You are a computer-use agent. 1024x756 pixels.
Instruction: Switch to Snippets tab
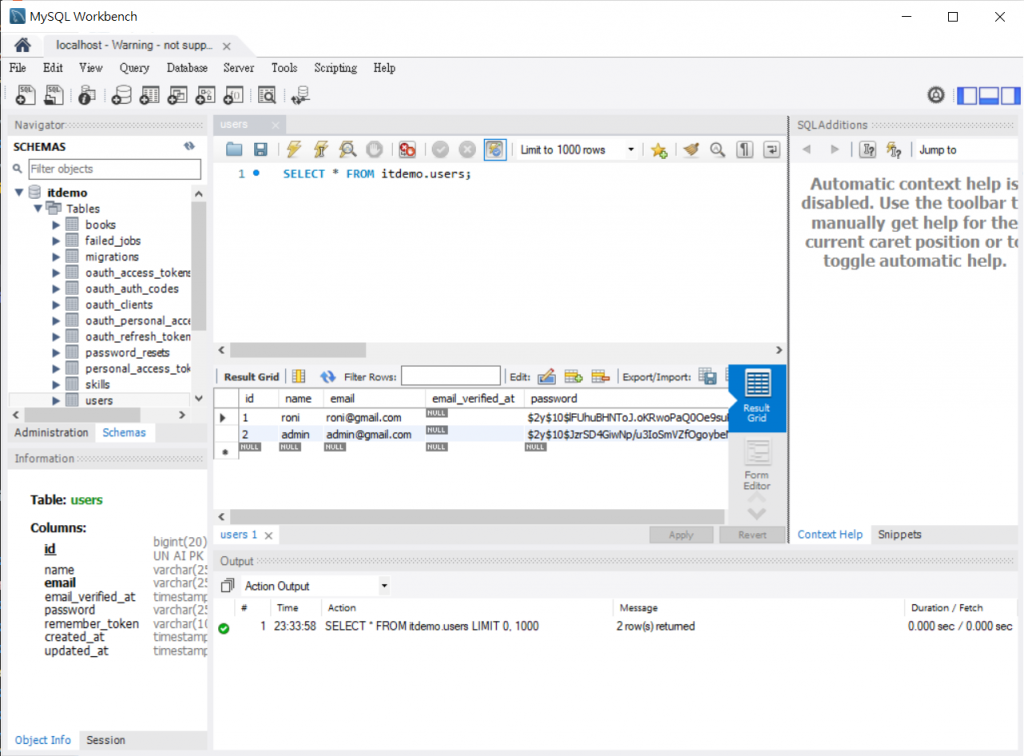coord(899,534)
